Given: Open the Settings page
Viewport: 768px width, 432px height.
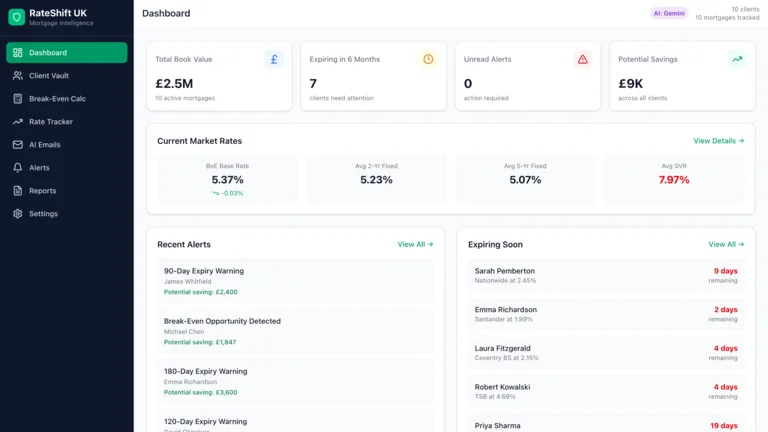Looking at the screenshot, I should tap(67, 214).
